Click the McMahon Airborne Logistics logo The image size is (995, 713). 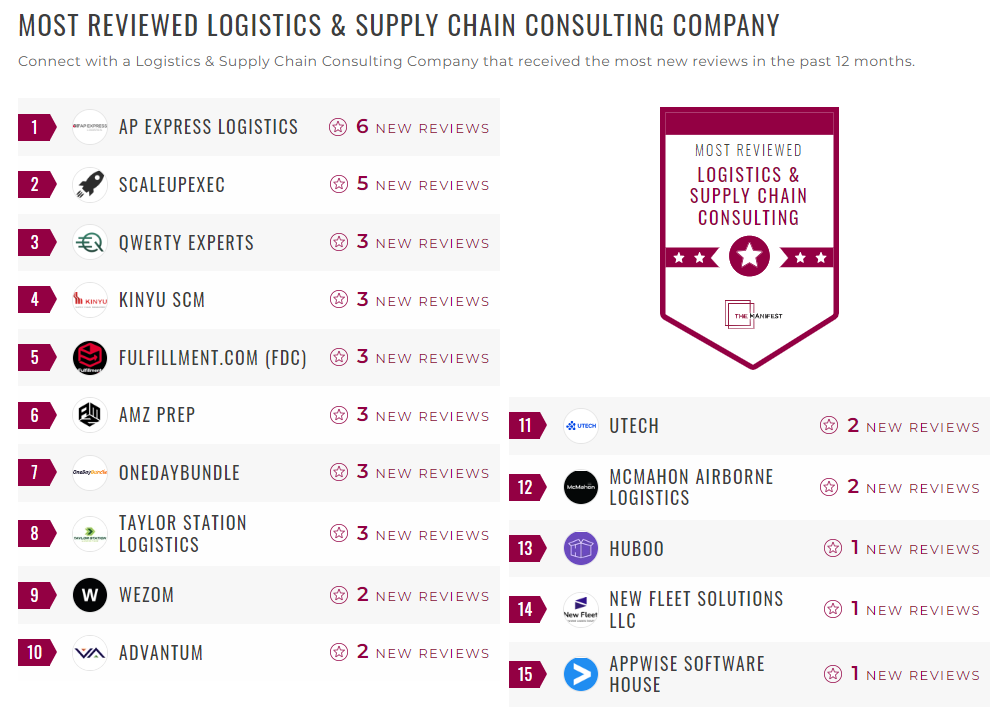tap(580, 487)
